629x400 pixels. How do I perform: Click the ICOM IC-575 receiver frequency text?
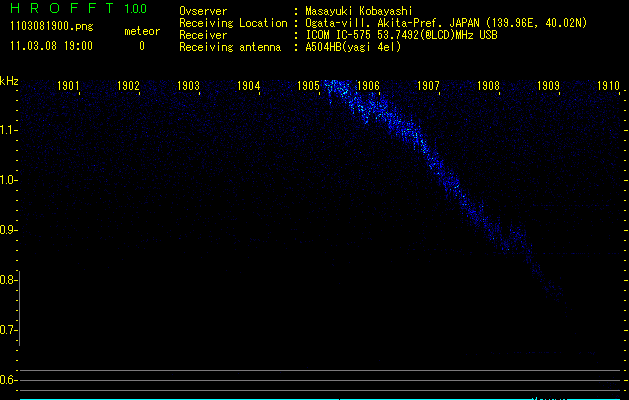[x=402, y=35]
